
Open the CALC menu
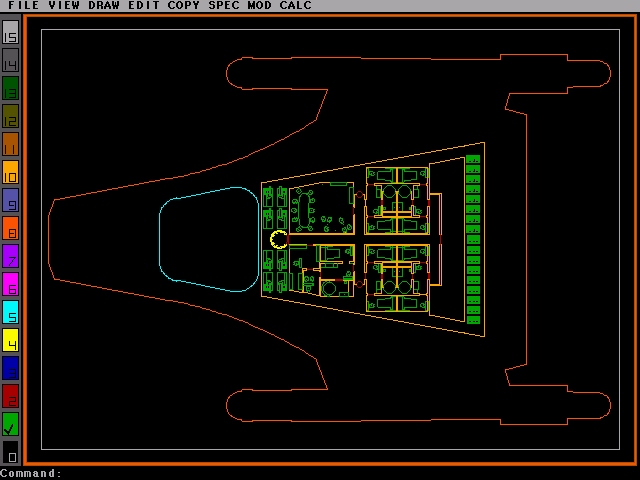(x=295, y=6)
